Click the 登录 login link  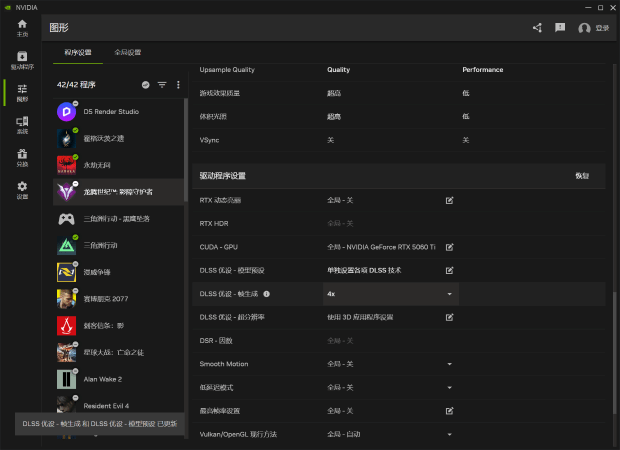pos(602,28)
